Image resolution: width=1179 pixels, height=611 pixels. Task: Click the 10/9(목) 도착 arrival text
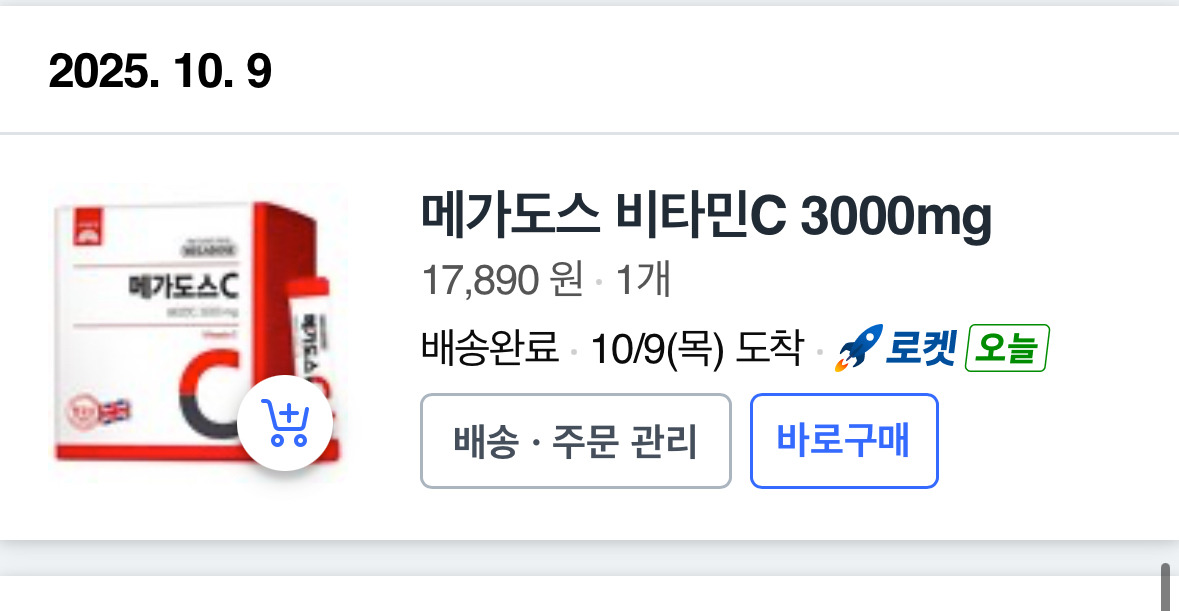click(697, 349)
